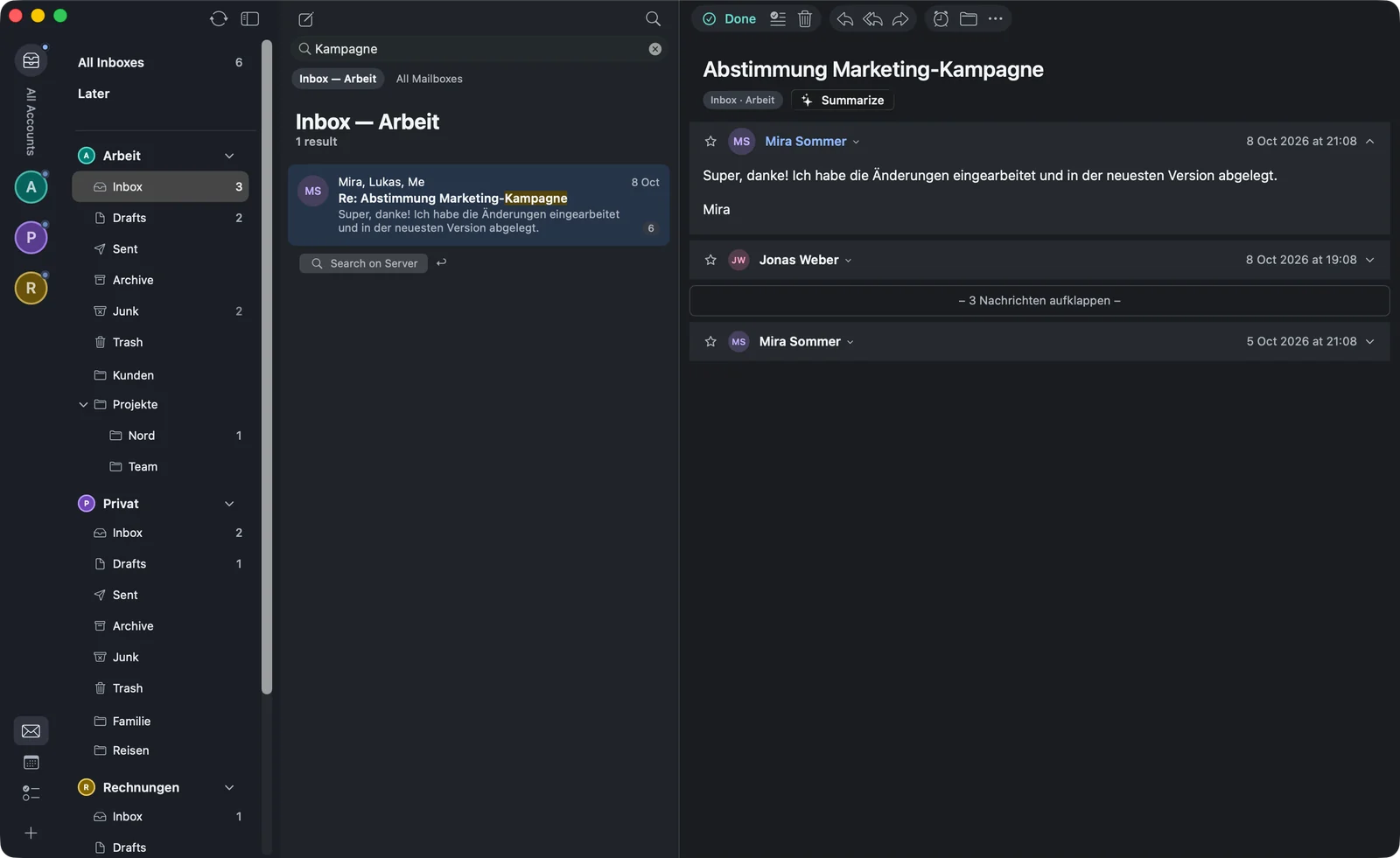Click Summarize button

843,100
